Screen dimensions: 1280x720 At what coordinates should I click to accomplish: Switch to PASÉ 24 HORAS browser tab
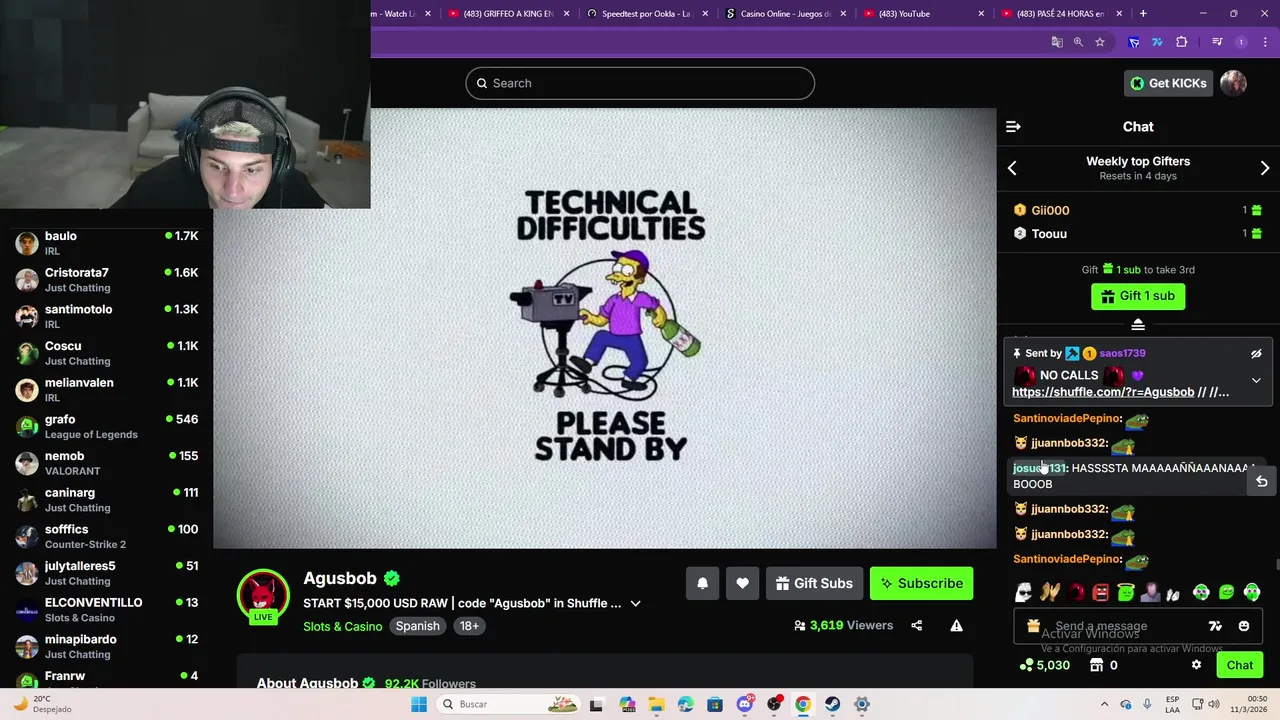coord(1060,14)
